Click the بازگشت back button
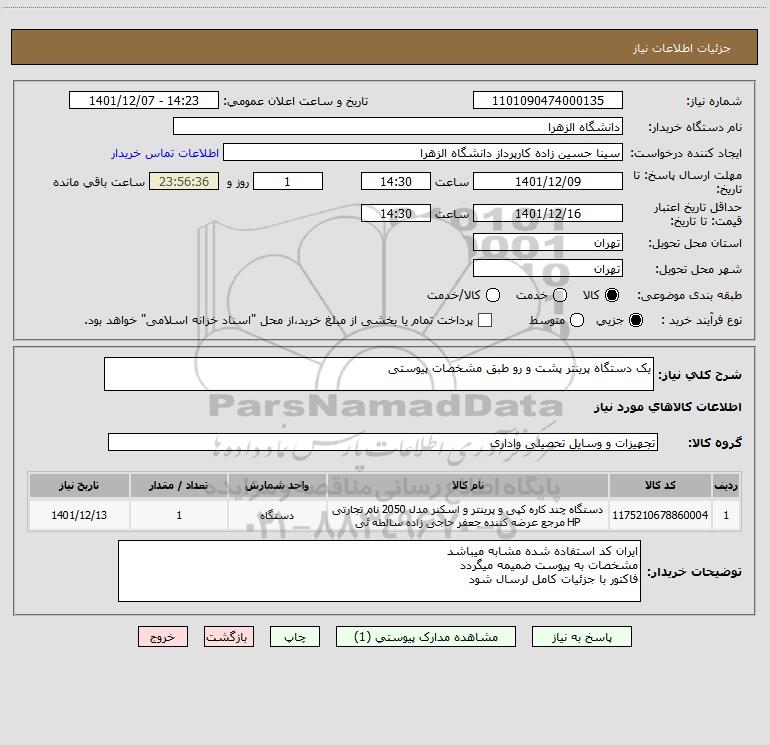This screenshot has width=770, height=745. 229,636
